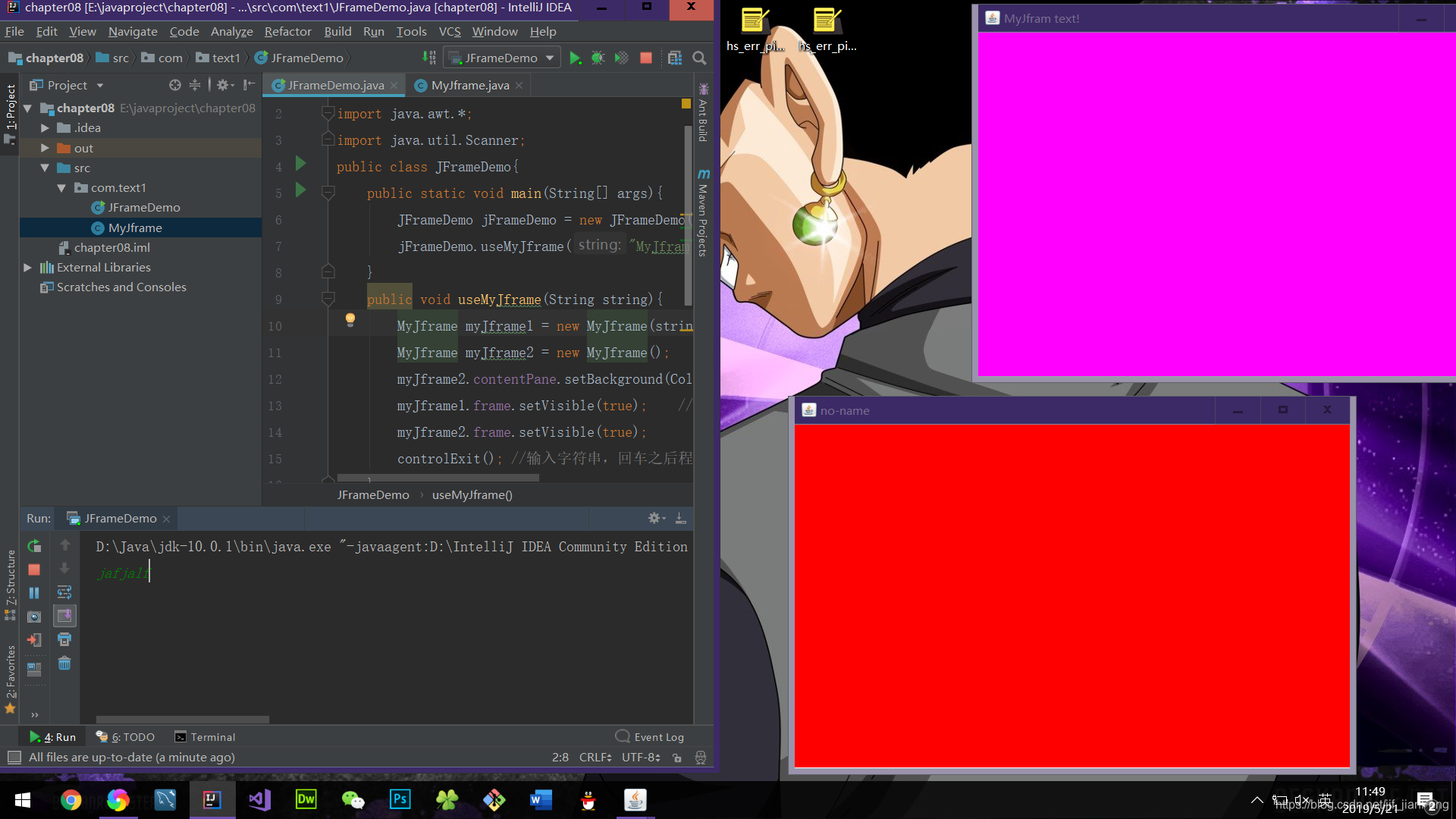Open the VCS menu
1456x819 pixels.
450,31
